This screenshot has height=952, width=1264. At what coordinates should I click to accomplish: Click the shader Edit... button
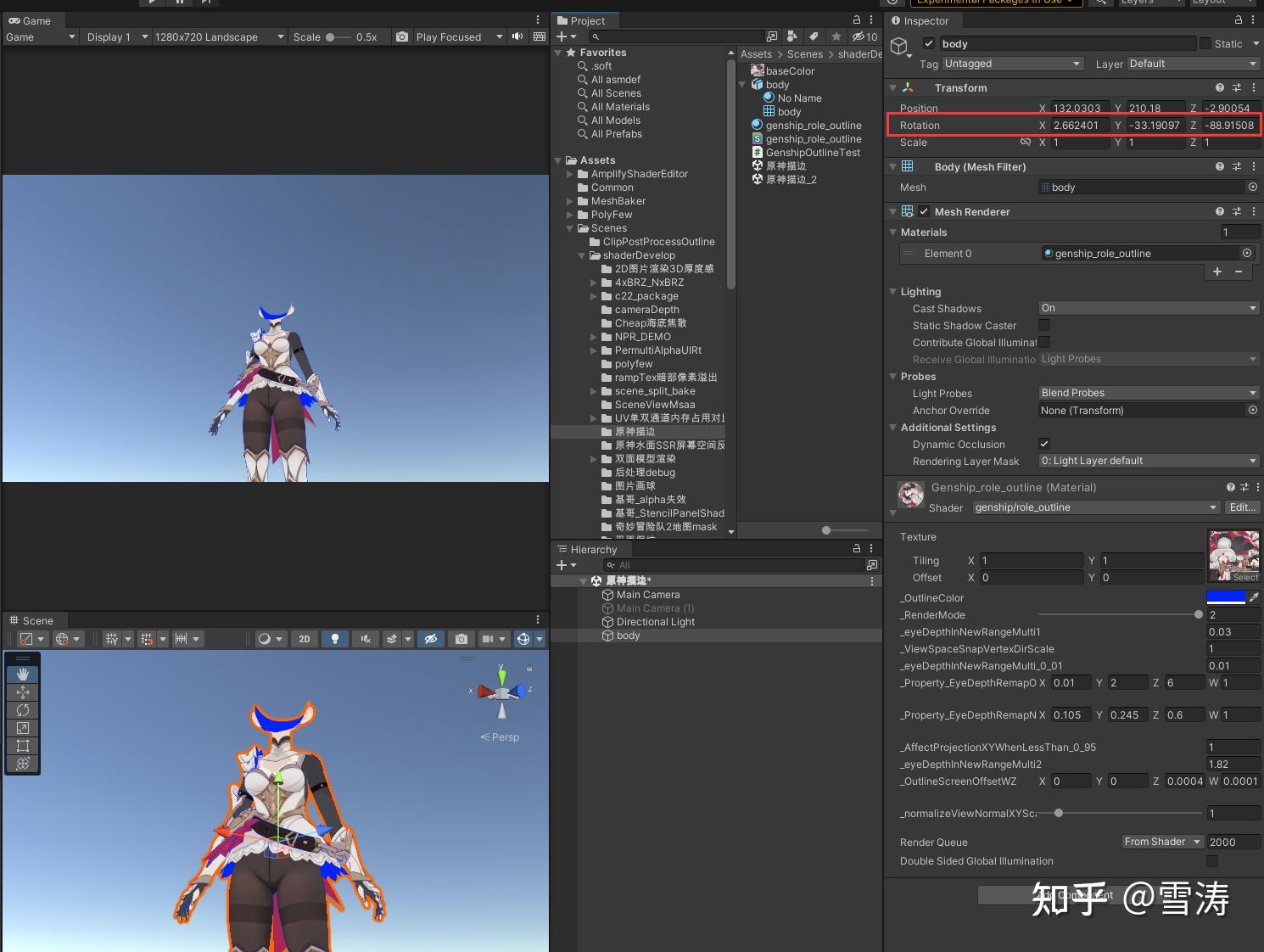(1242, 507)
